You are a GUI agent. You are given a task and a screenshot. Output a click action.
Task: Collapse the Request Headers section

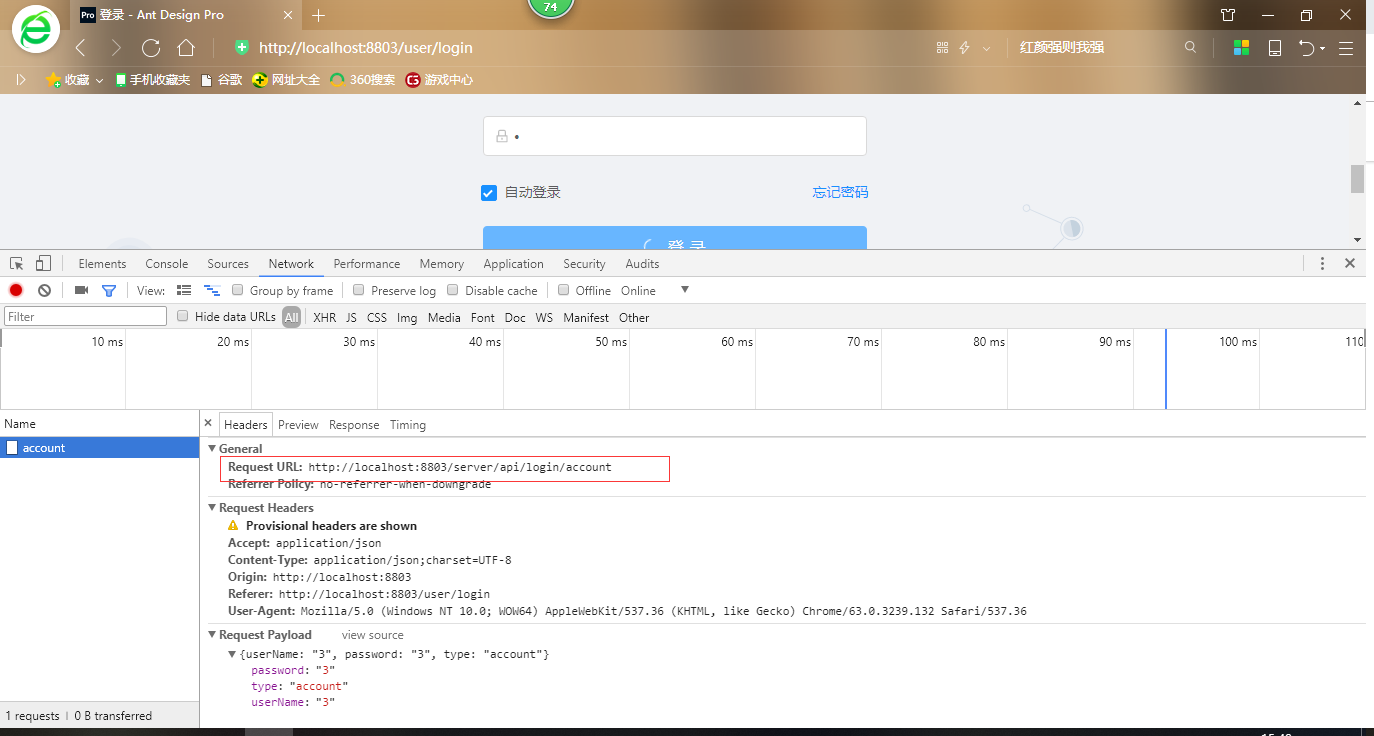click(212, 507)
